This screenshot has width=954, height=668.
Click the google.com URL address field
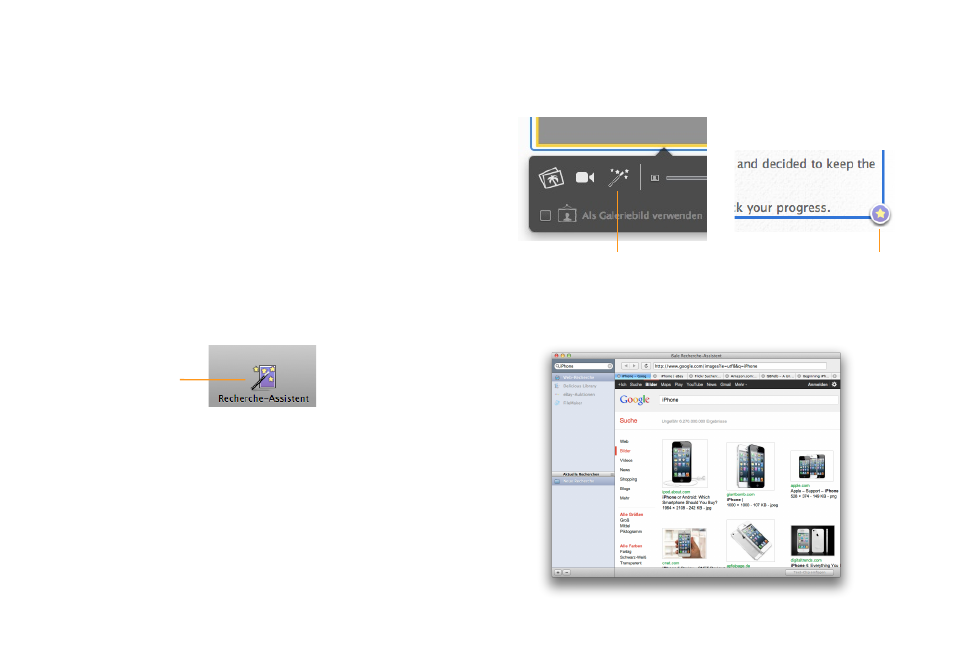[739, 366]
